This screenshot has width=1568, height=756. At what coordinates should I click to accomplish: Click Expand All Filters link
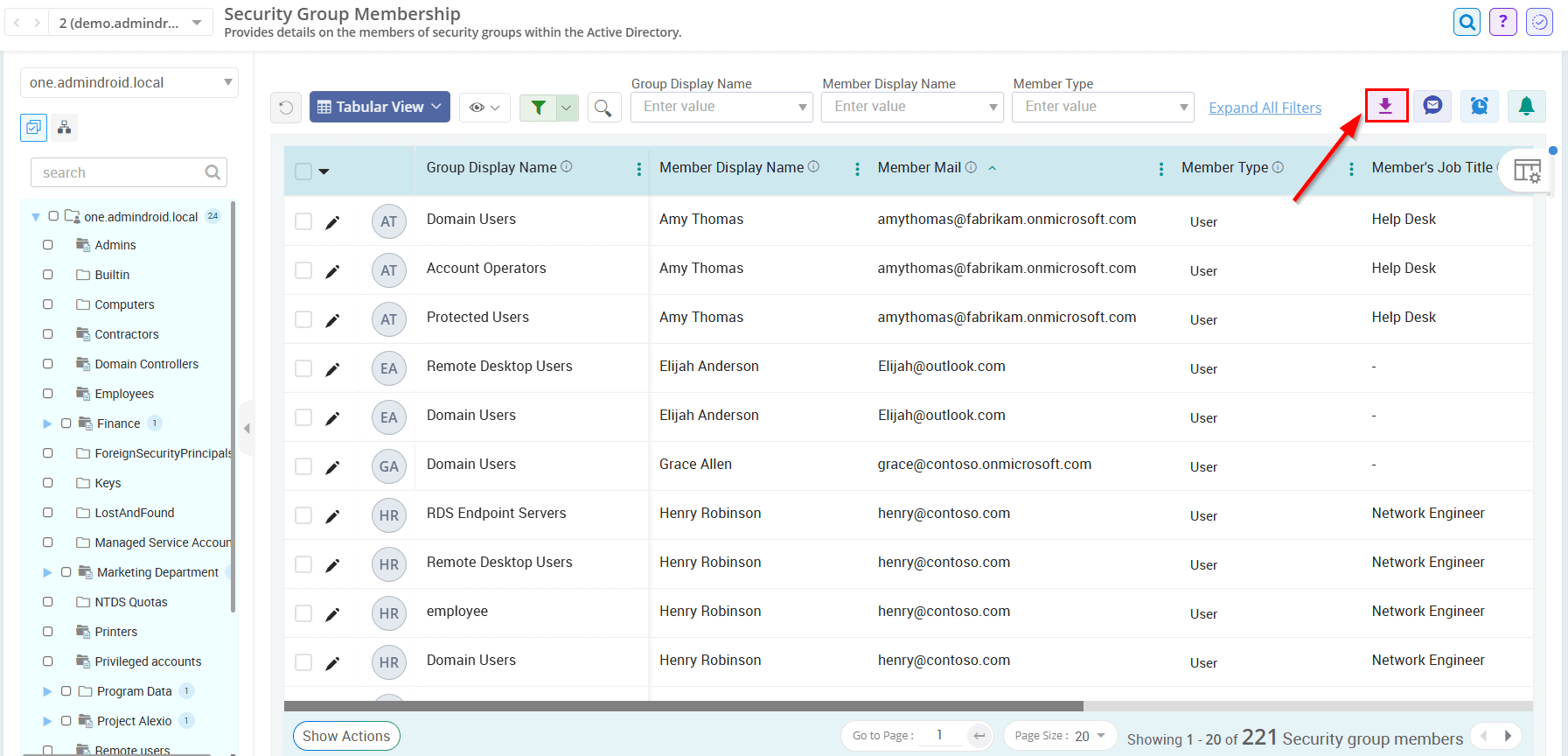click(x=1265, y=108)
